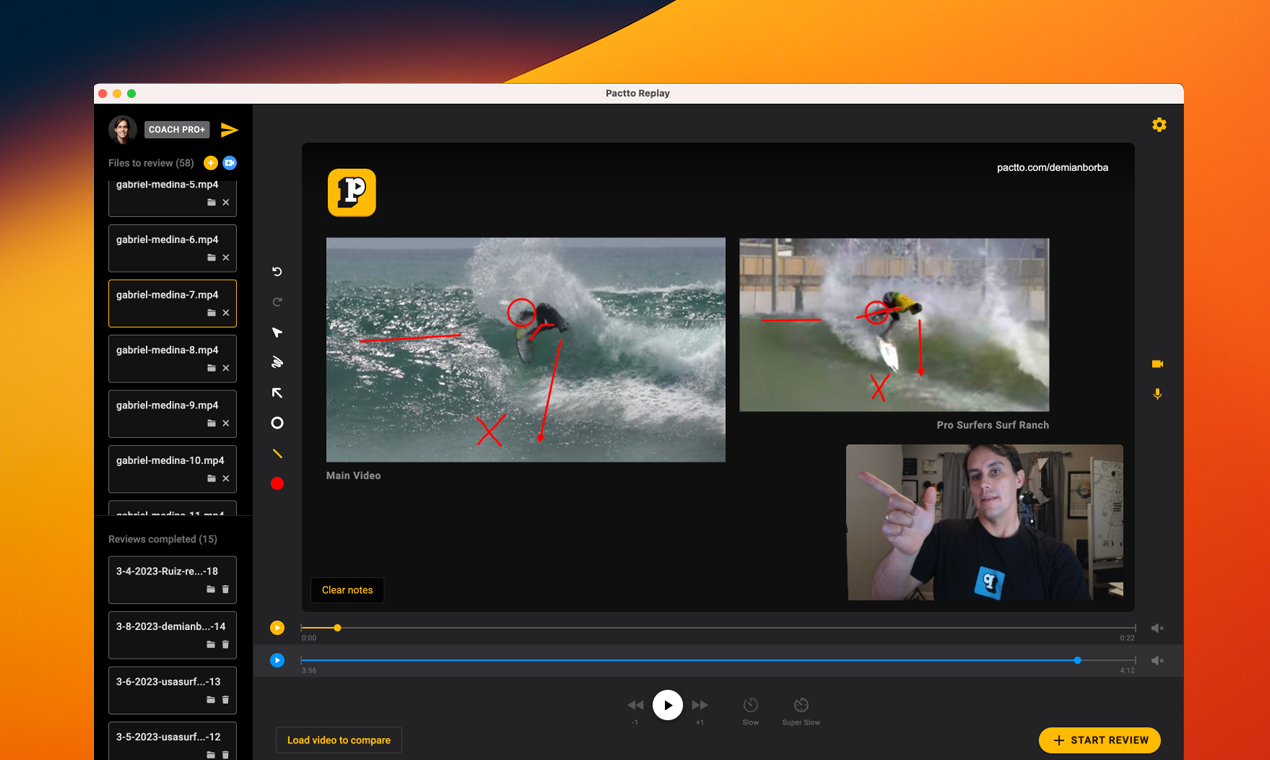Open completed review 3-8-2023-demianb...-14
Image resolution: width=1270 pixels, height=760 pixels.
(x=172, y=635)
